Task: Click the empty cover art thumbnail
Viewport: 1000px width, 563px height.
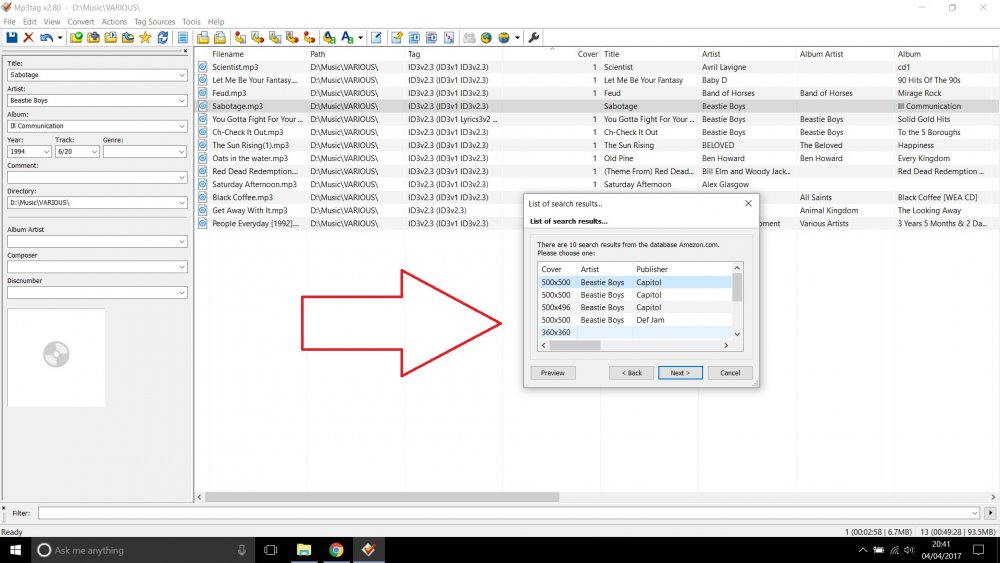Action: coord(56,358)
